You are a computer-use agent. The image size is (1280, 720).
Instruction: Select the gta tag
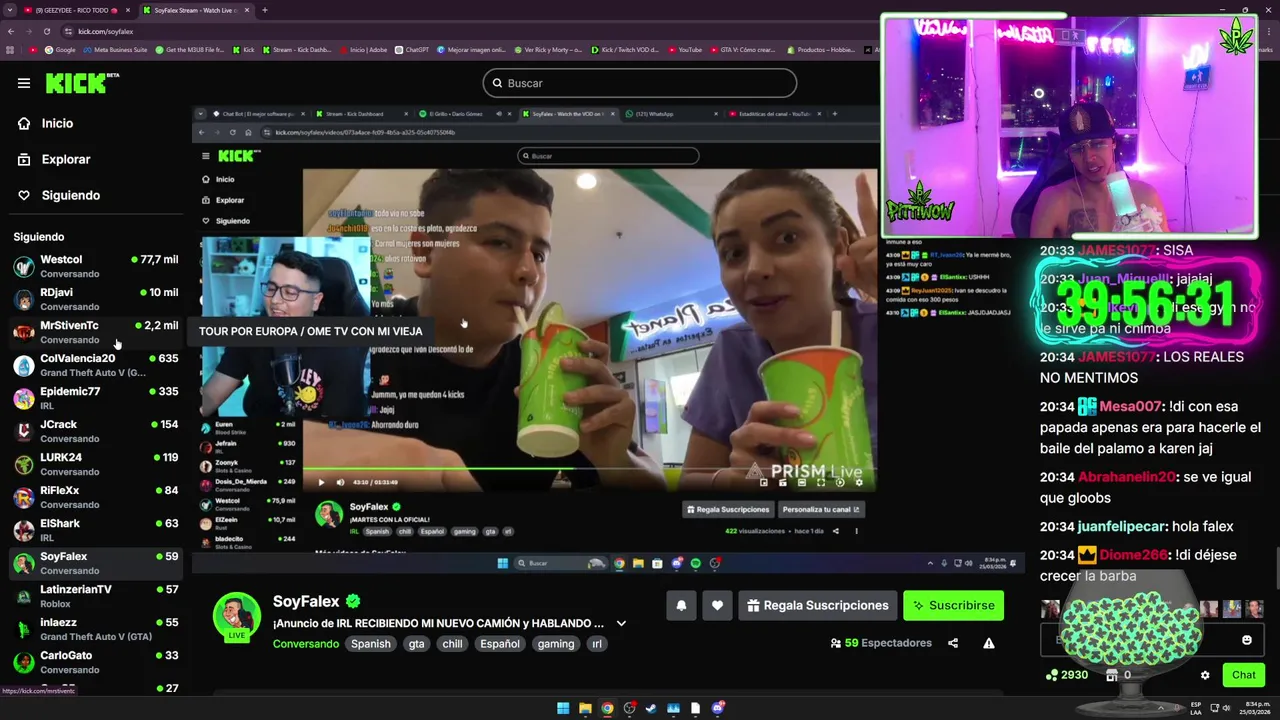[x=416, y=644]
